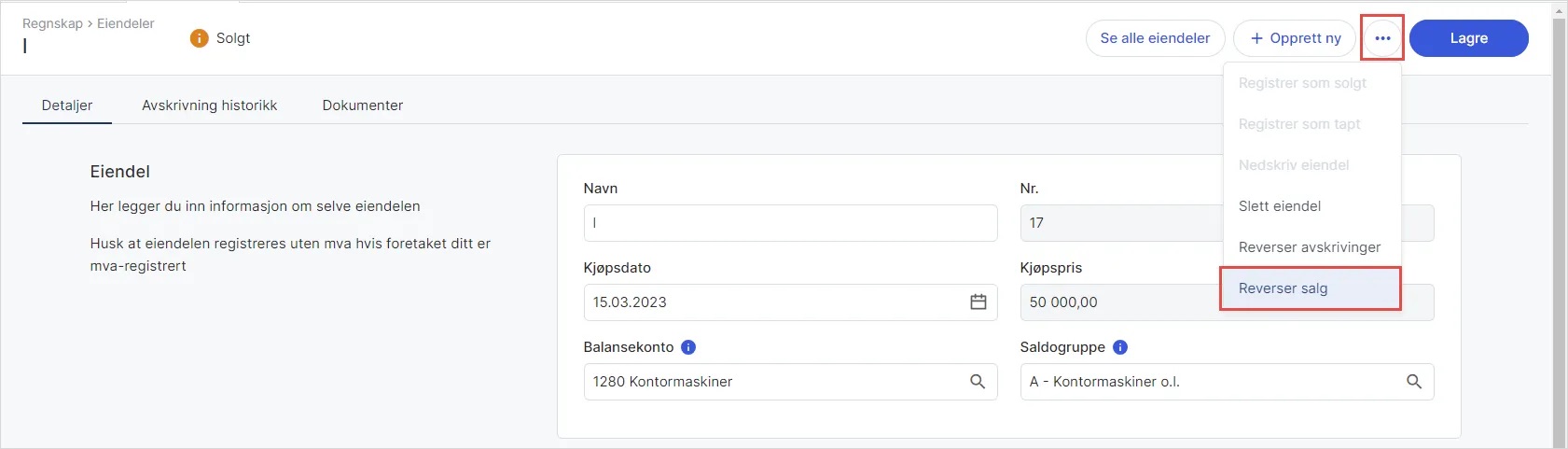This screenshot has height=449, width=1568.
Task: Click the Eiendeler breadcrumb link
Action: 126,23
